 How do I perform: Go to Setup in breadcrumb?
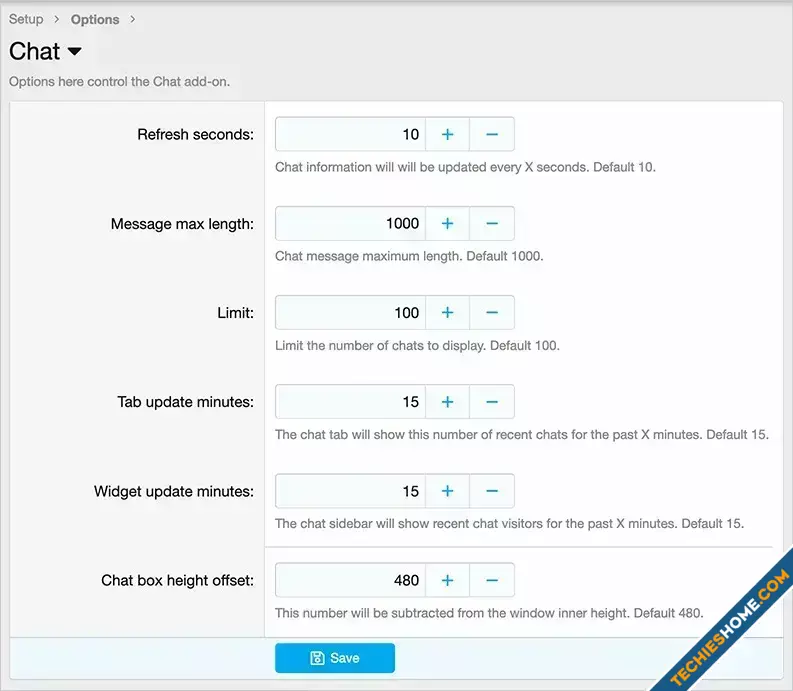[x=26, y=19]
